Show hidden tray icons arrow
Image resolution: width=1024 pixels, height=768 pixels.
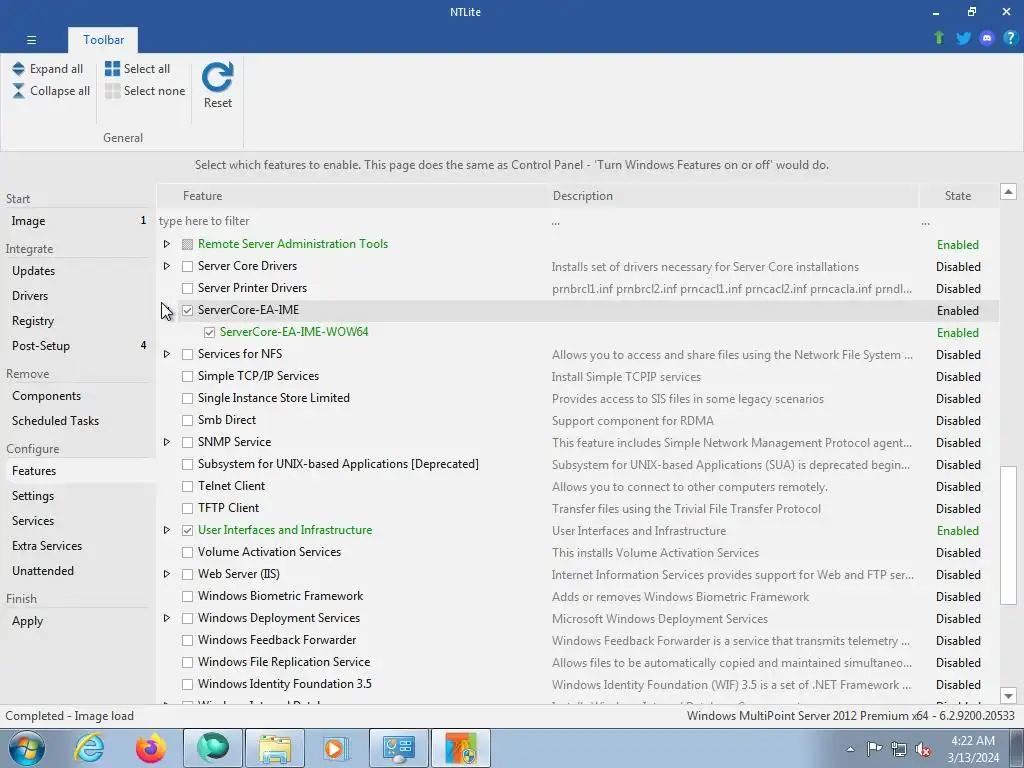(850, 749)
